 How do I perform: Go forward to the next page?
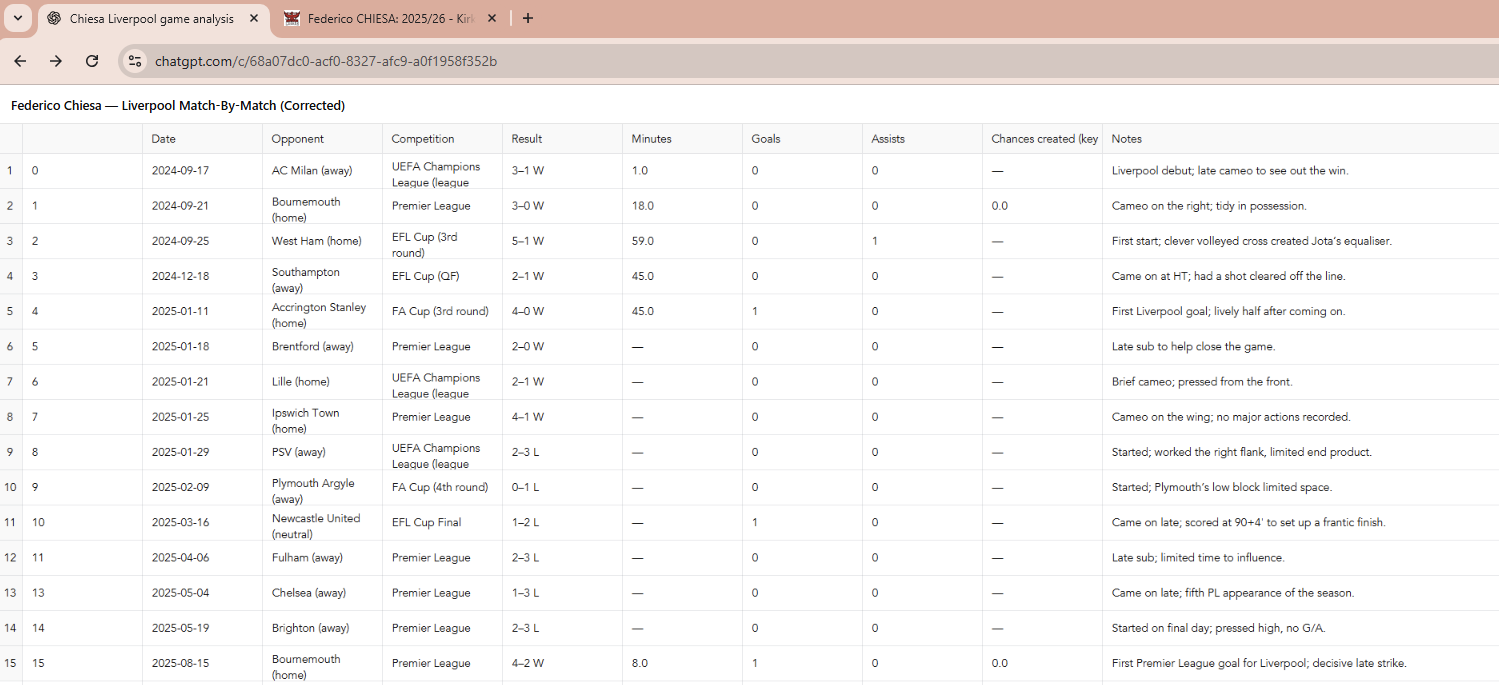coord(56,61)
